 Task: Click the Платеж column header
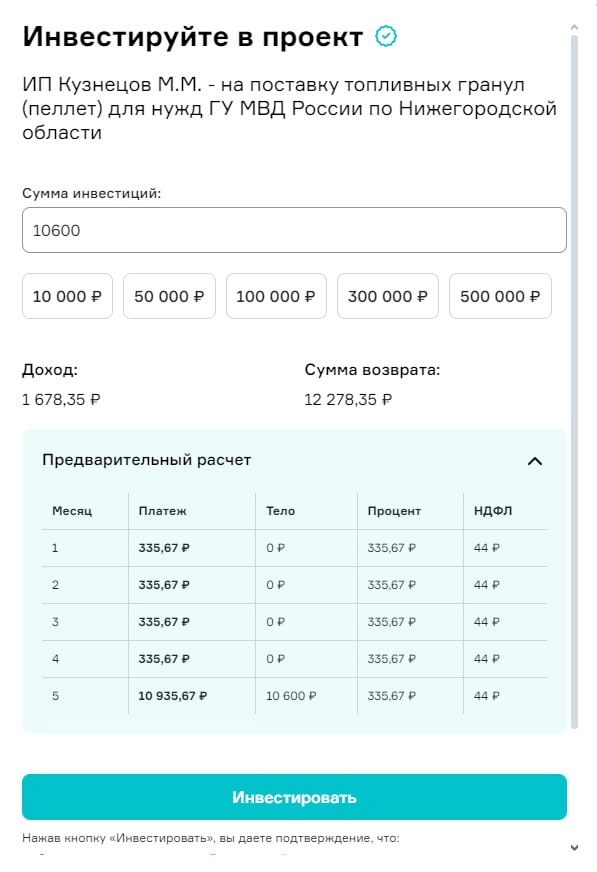162,511
